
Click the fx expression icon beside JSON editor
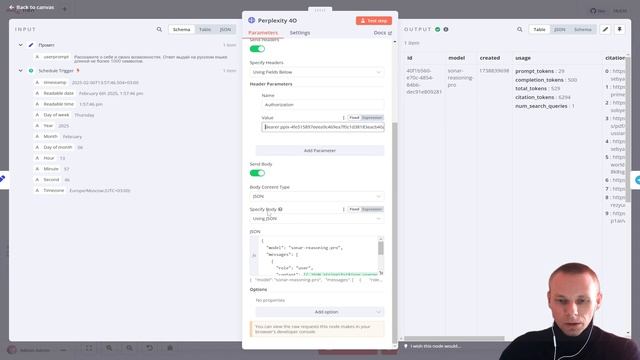point(254,256)
